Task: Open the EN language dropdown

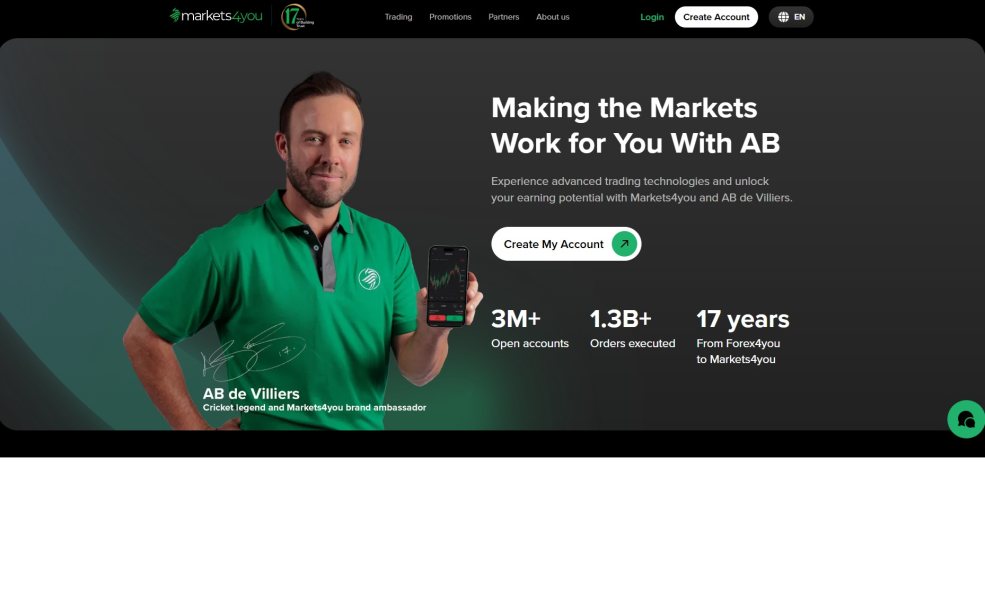Action: click(791, 17)
